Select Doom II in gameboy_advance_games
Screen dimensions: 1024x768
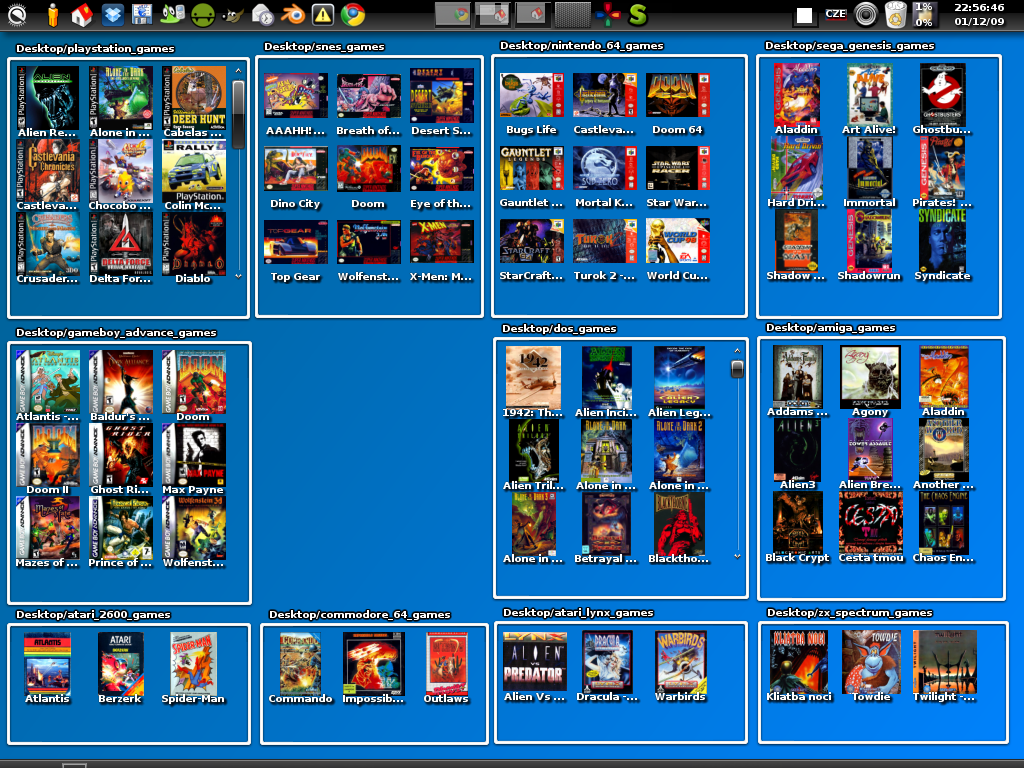(x=47, y=459)
